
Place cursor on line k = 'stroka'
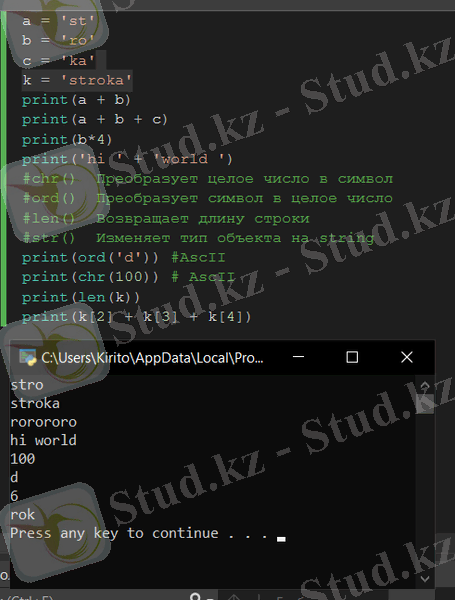(x=77, y=80)
